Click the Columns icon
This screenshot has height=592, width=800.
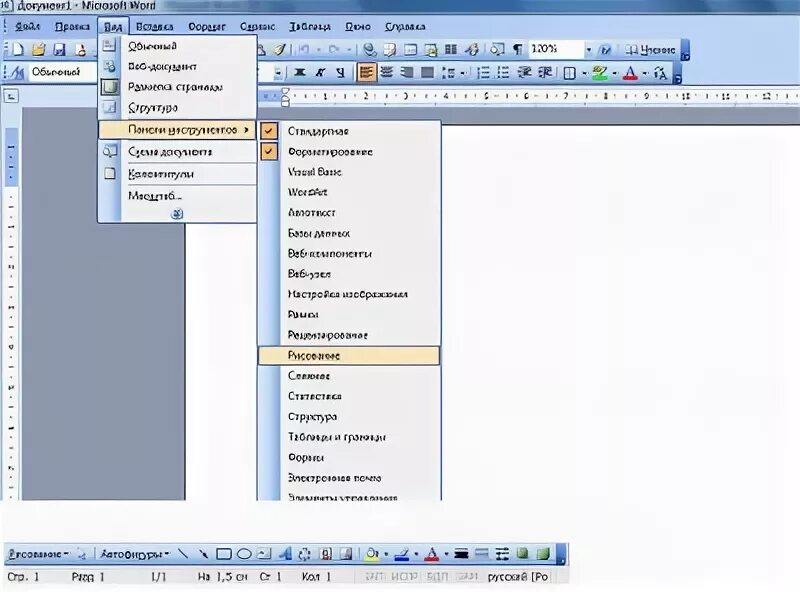(451, 50)
